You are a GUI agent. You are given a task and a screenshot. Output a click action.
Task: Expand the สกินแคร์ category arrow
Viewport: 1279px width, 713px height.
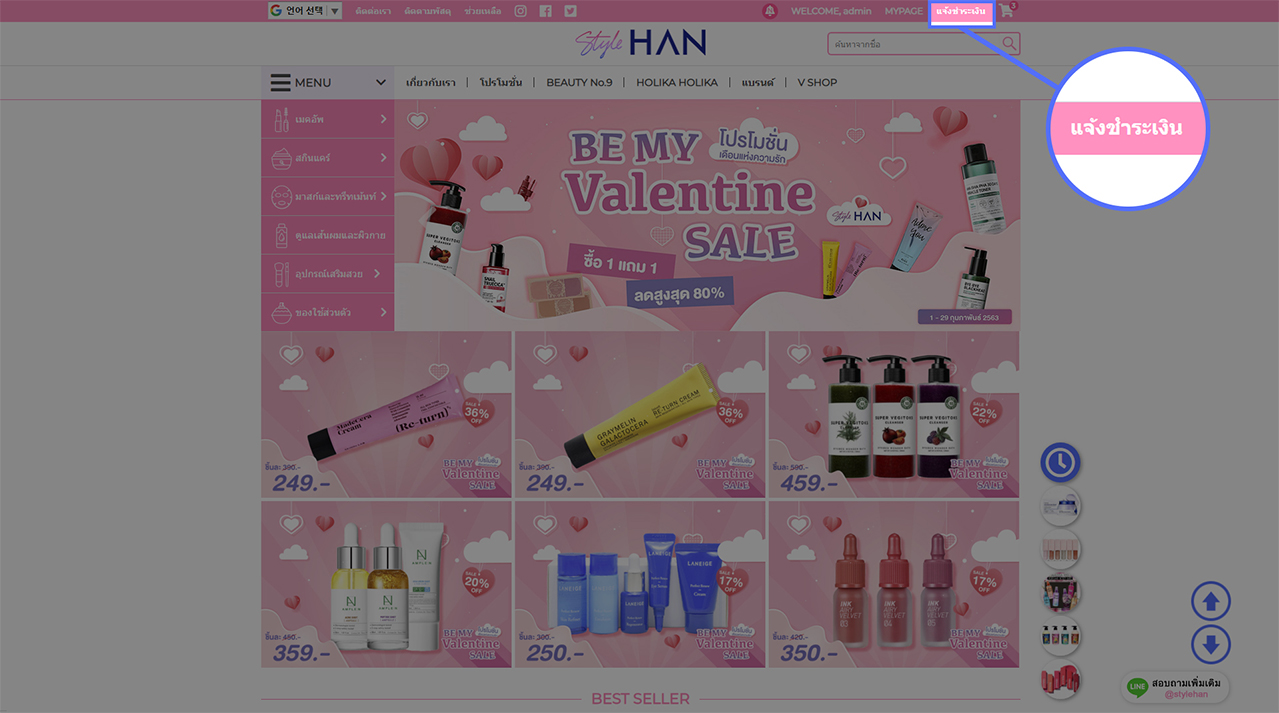tap(384, 158)
